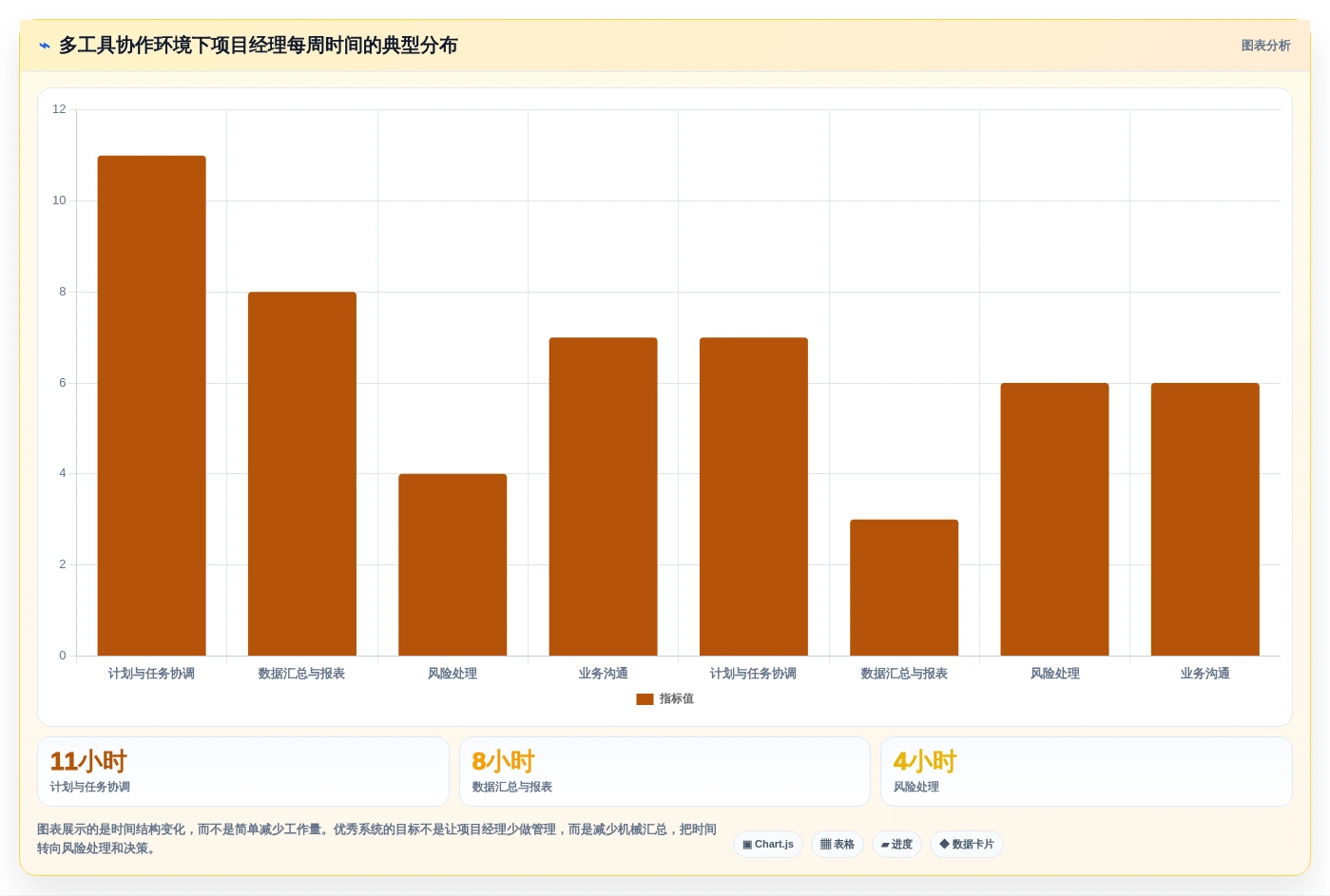Click the y-axis tick label 2
The image size is (1330, 896).
pos(63,564)
